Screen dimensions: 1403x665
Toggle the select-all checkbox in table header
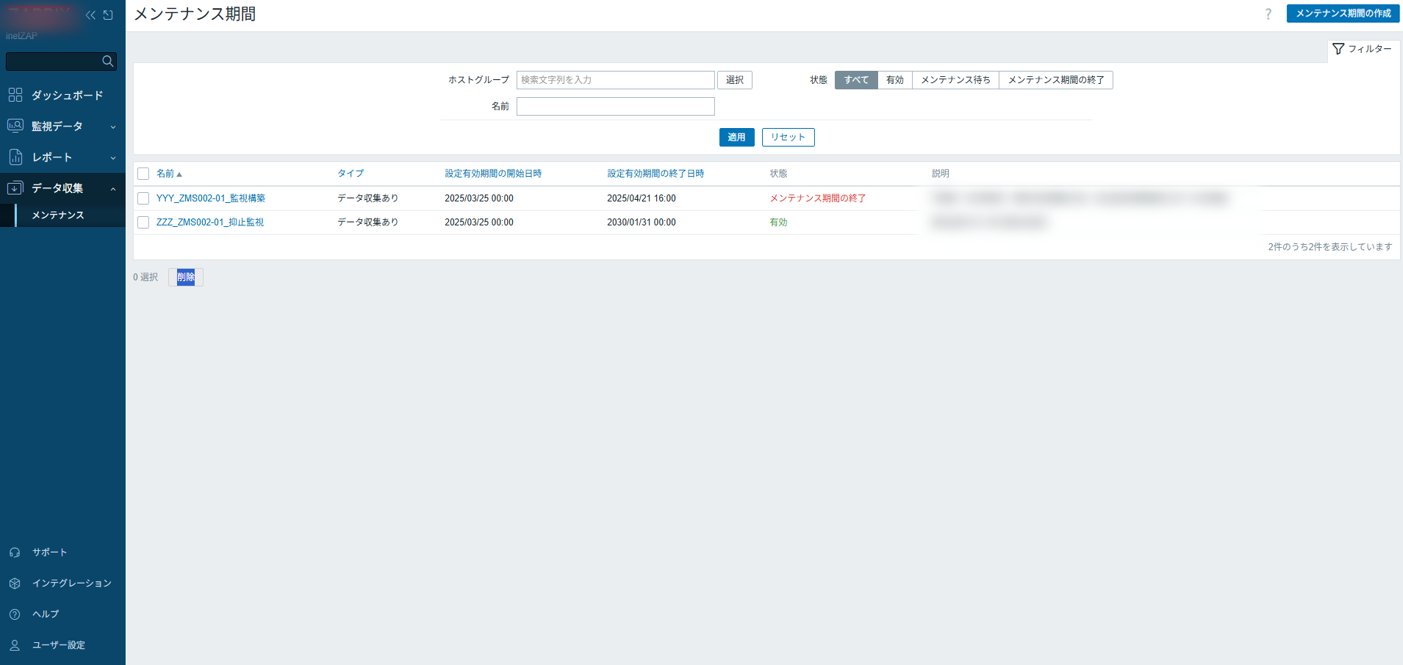(143, 174)
